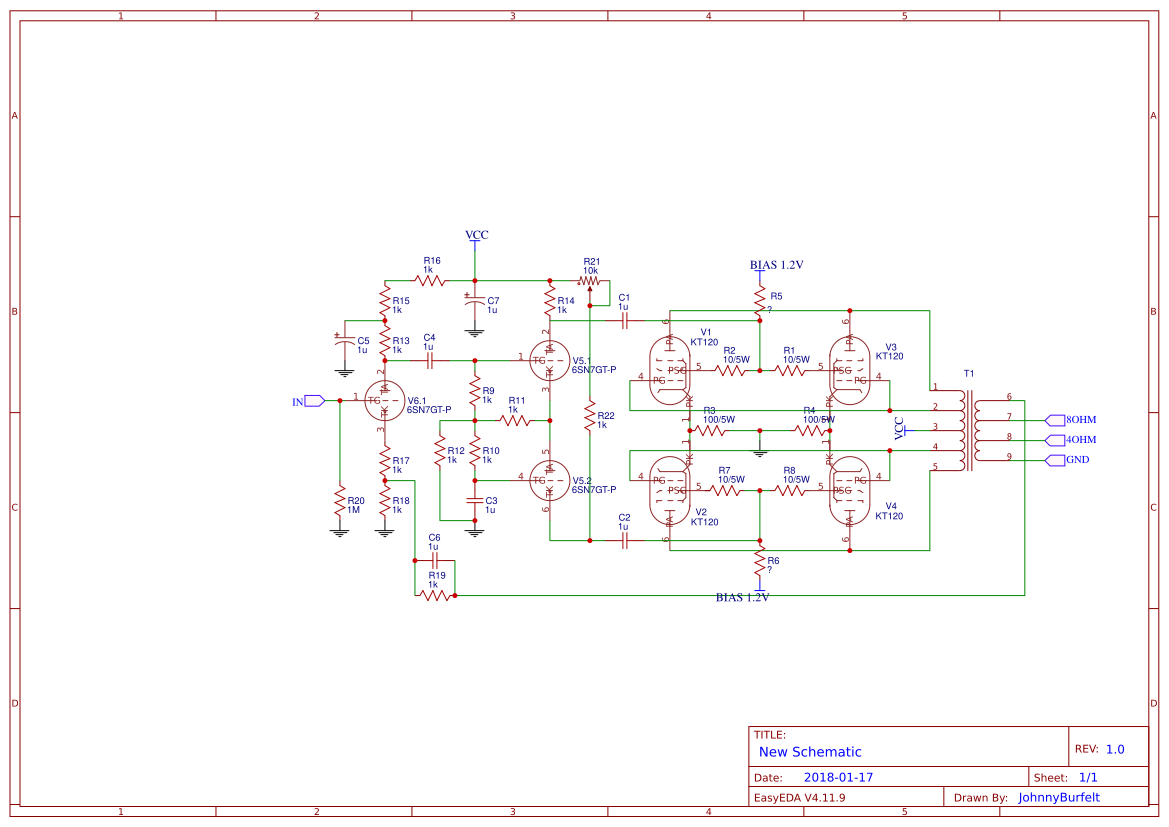Select the R12 1k resistor symbol
1169x827 pixels.
[440, 451]
